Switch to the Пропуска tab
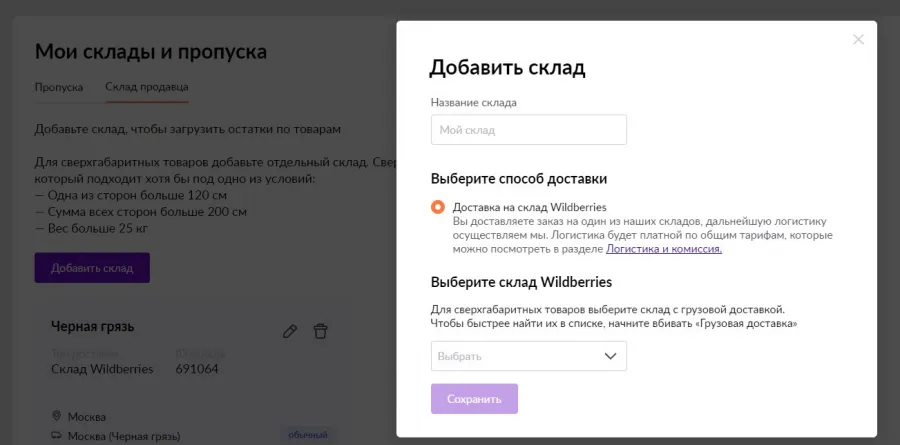Image resolution: width=900 pixels, height=445 pixels. tap(59, 87)
